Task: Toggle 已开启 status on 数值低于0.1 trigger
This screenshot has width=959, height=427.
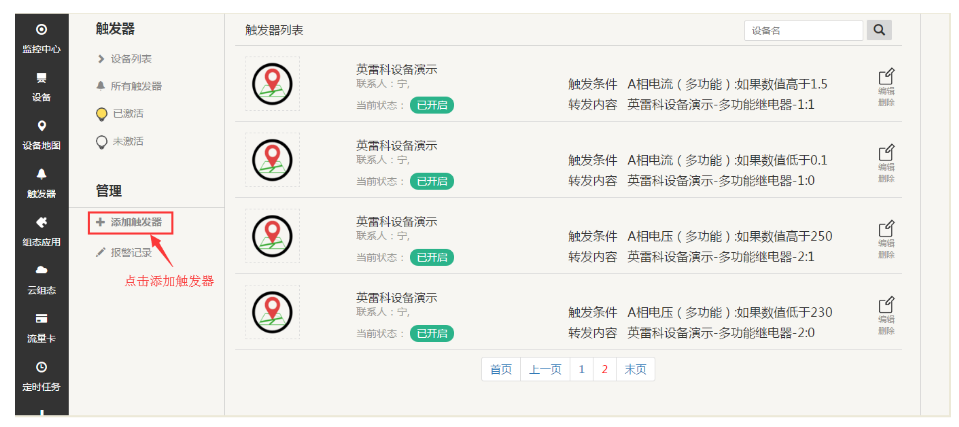Action: coord(431,181)
